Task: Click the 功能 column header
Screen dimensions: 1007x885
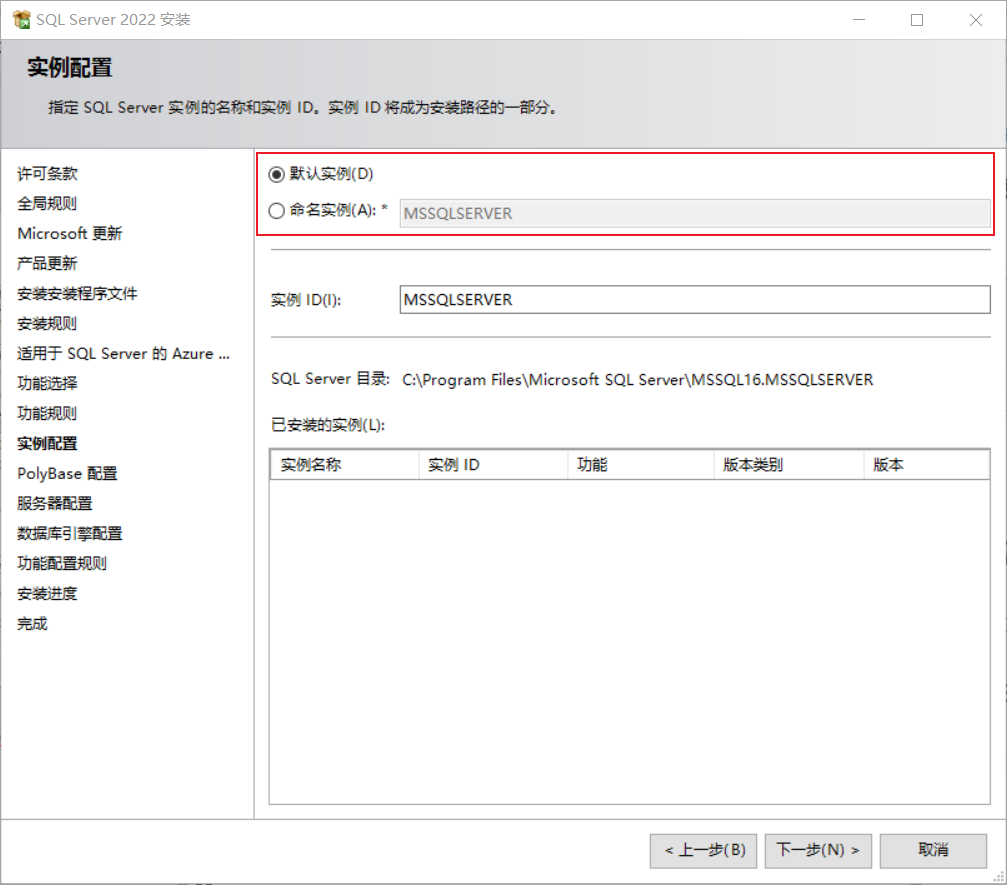Action: pos(641,465)
